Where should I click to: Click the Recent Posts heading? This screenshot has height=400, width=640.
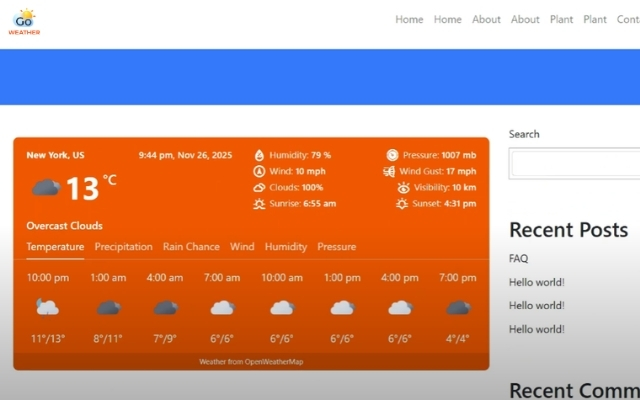tap(569, 230)
